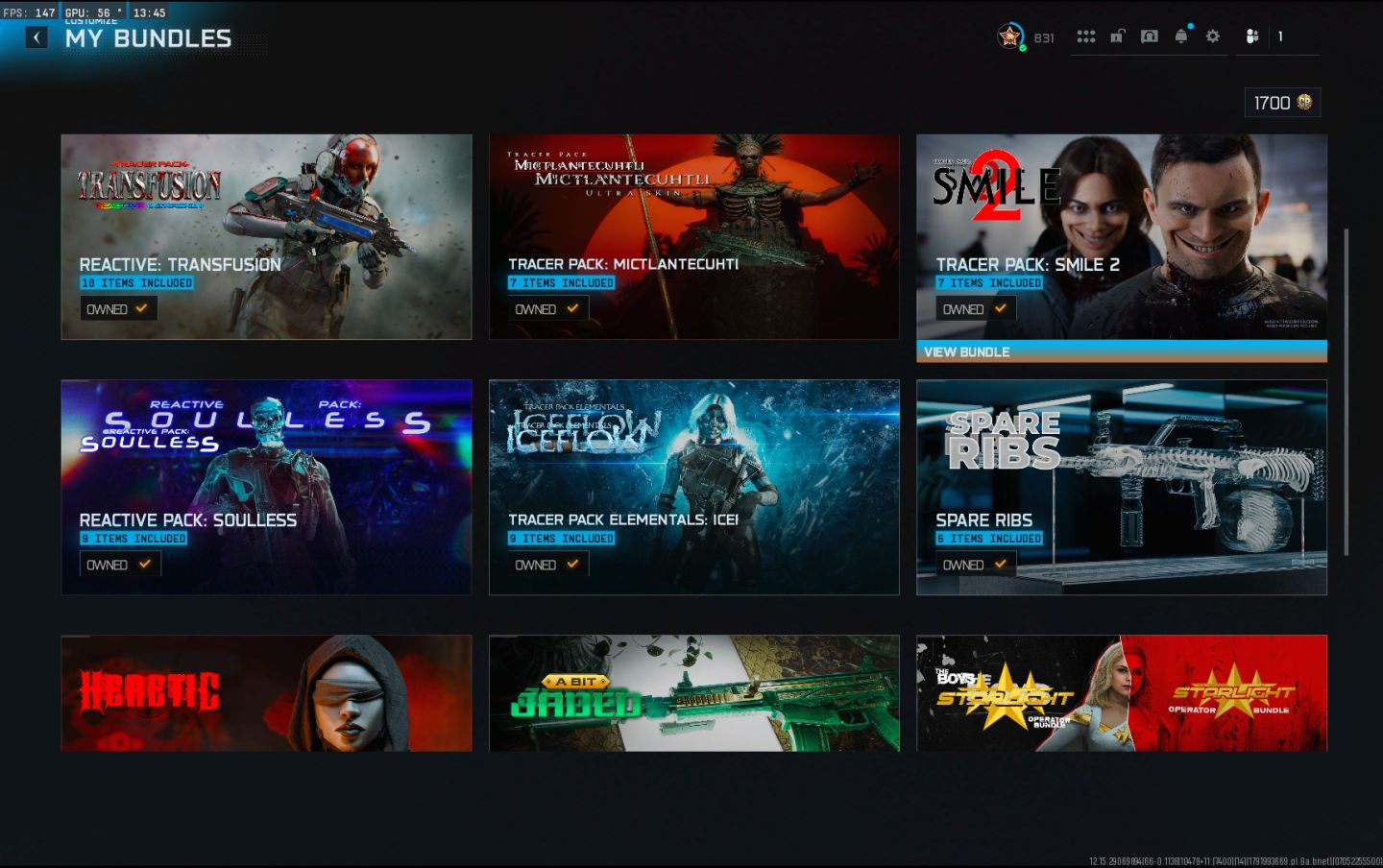
Task: Open the player rank star emblem
Action: pos(1009,36)
